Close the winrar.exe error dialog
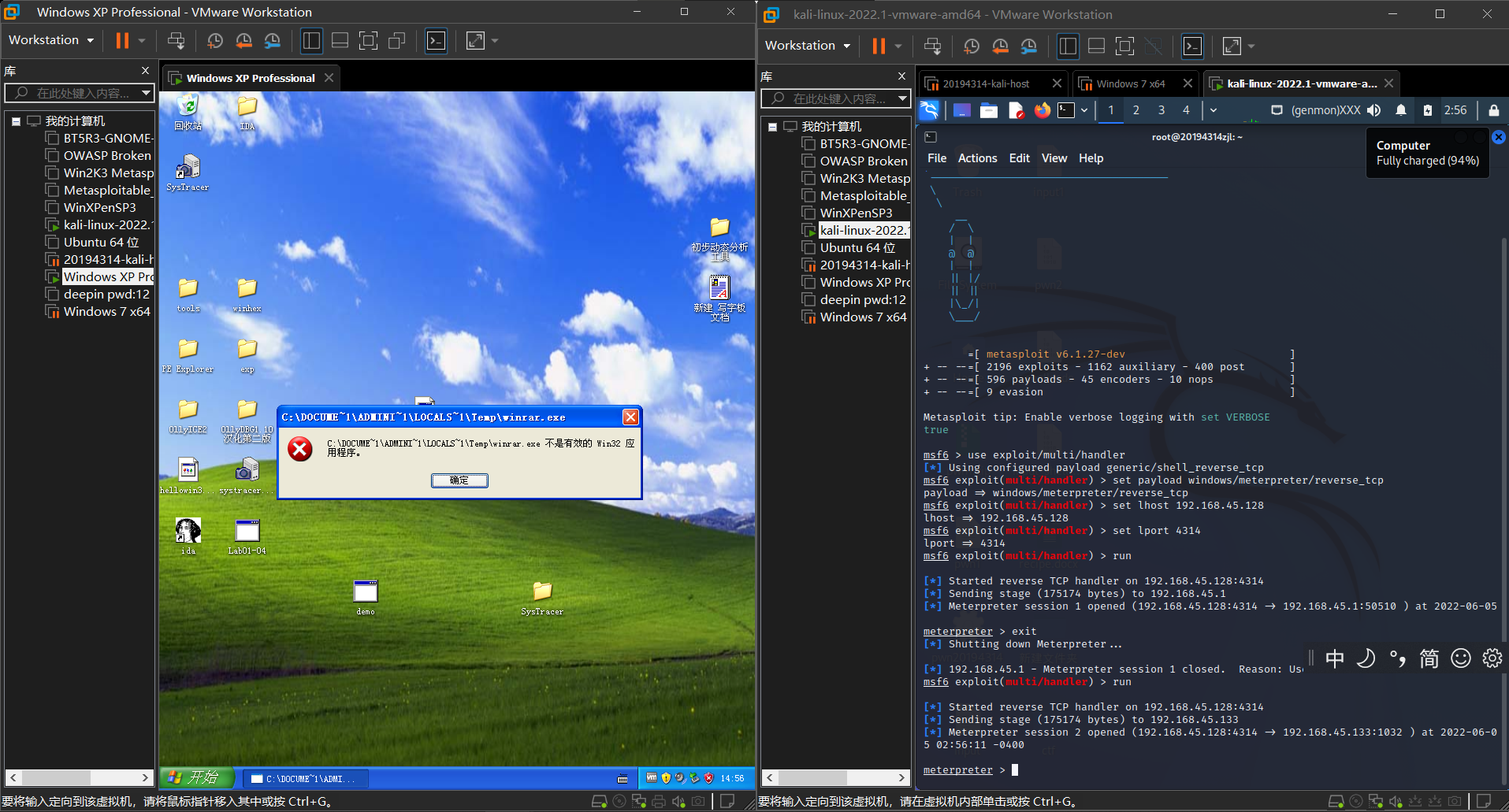 point(630,417)
